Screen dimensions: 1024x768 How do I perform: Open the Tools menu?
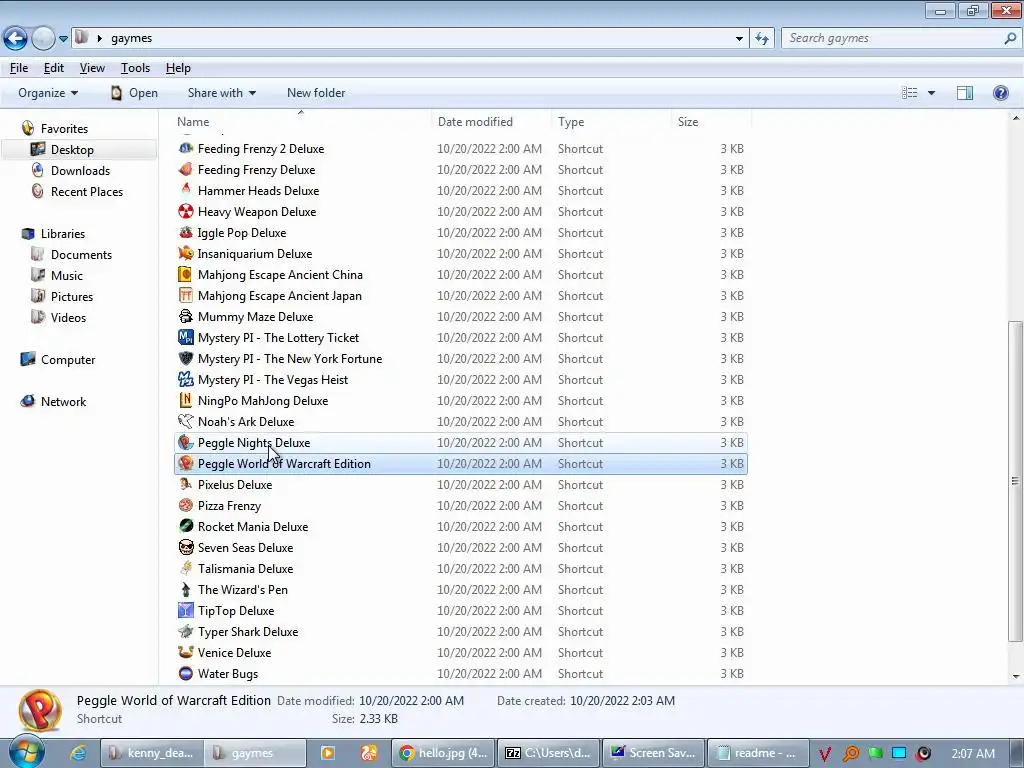point(135,68)
